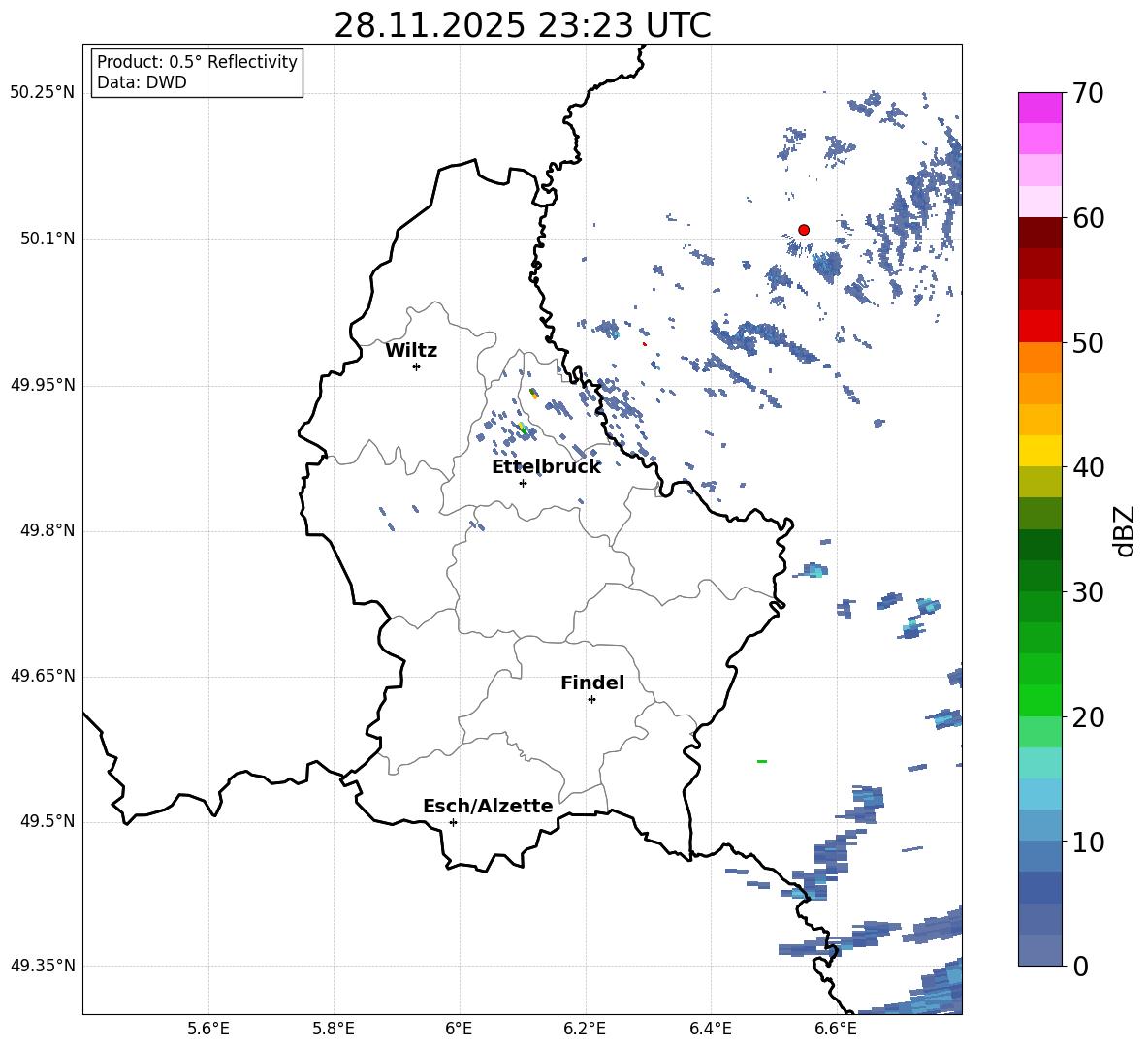
Task: Click the Product: 0.5° Reflectivity text
Action: point(197,61)
